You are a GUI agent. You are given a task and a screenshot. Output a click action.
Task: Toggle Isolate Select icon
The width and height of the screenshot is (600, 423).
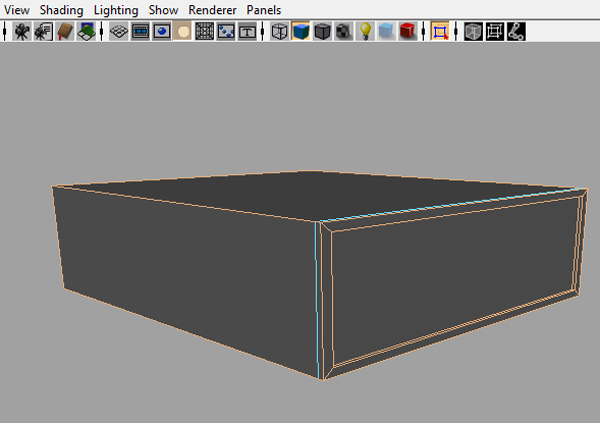pyautogui.click(x=440, y=31)
